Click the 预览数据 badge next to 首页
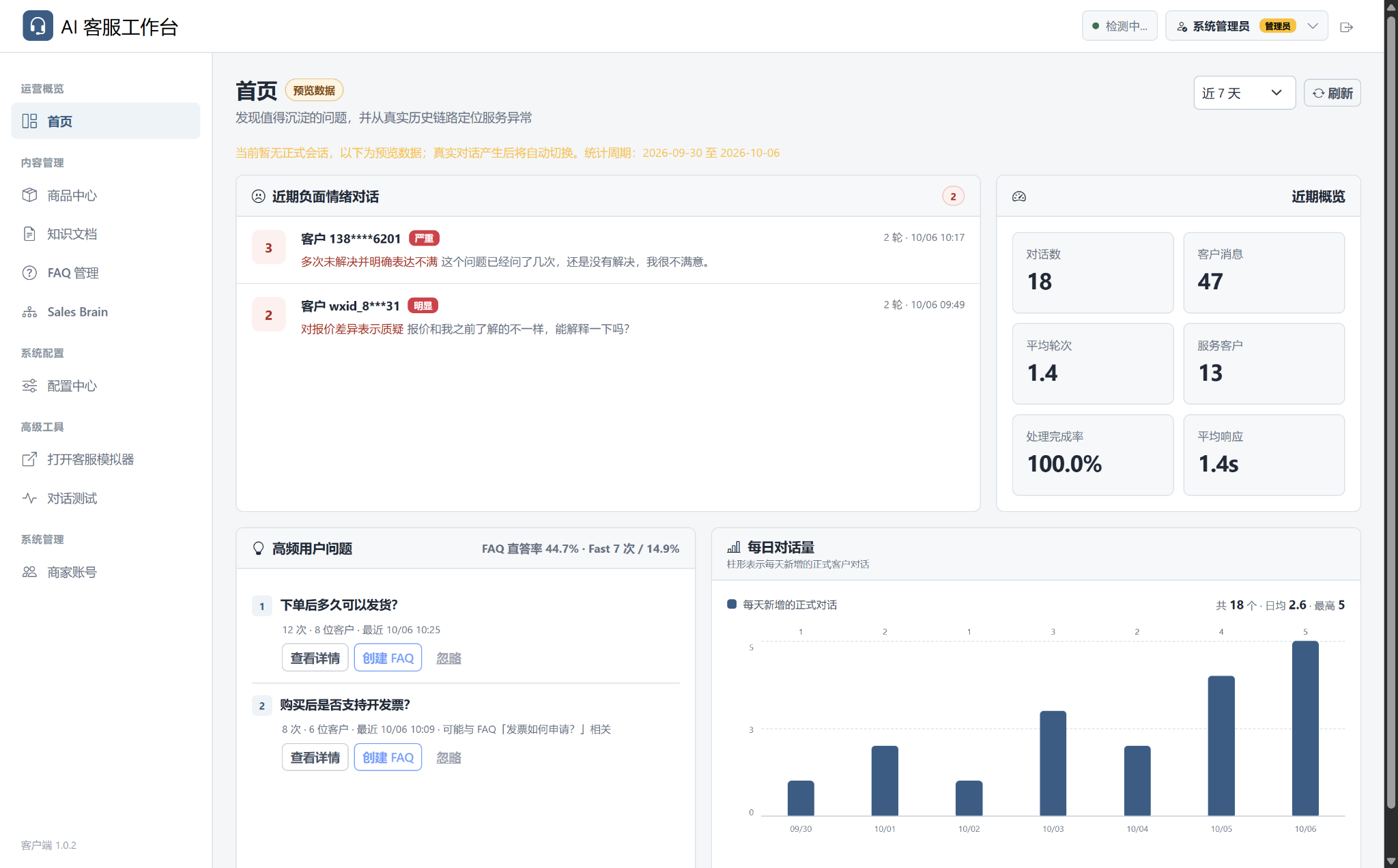The height and width of the screenshot is (868, 1398). pos(314,90)
